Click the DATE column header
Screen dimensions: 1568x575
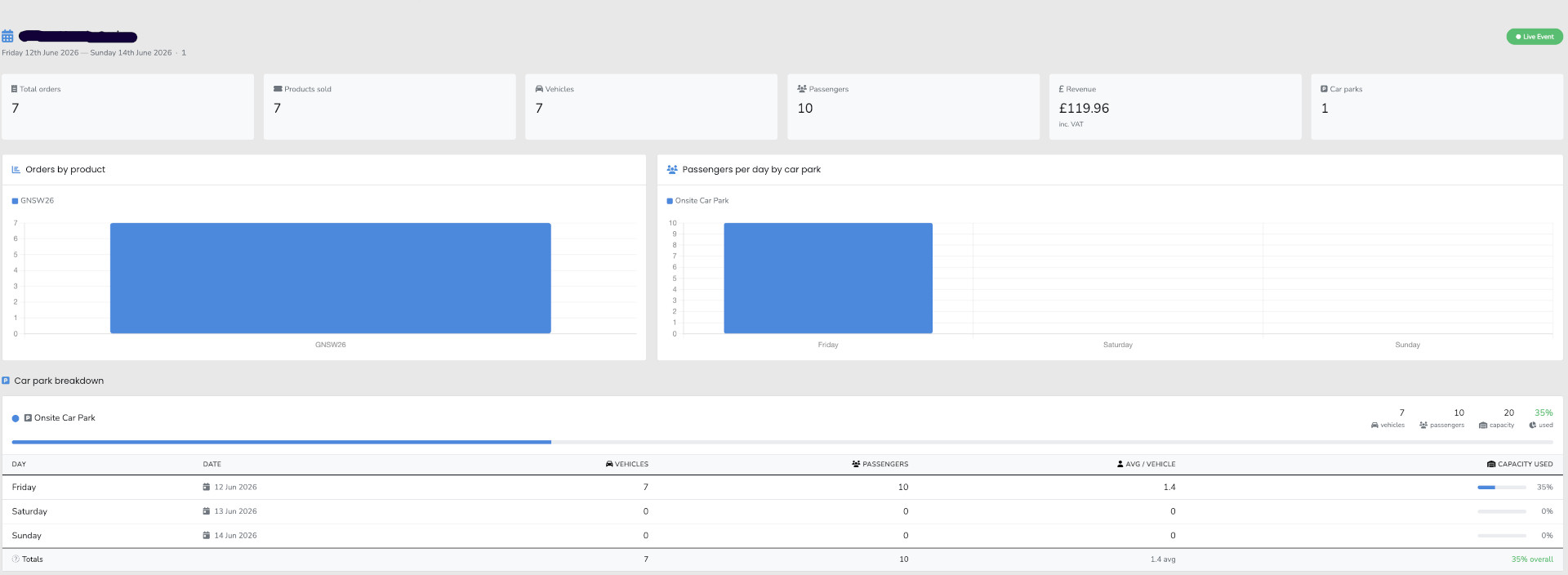click(212, 464)
